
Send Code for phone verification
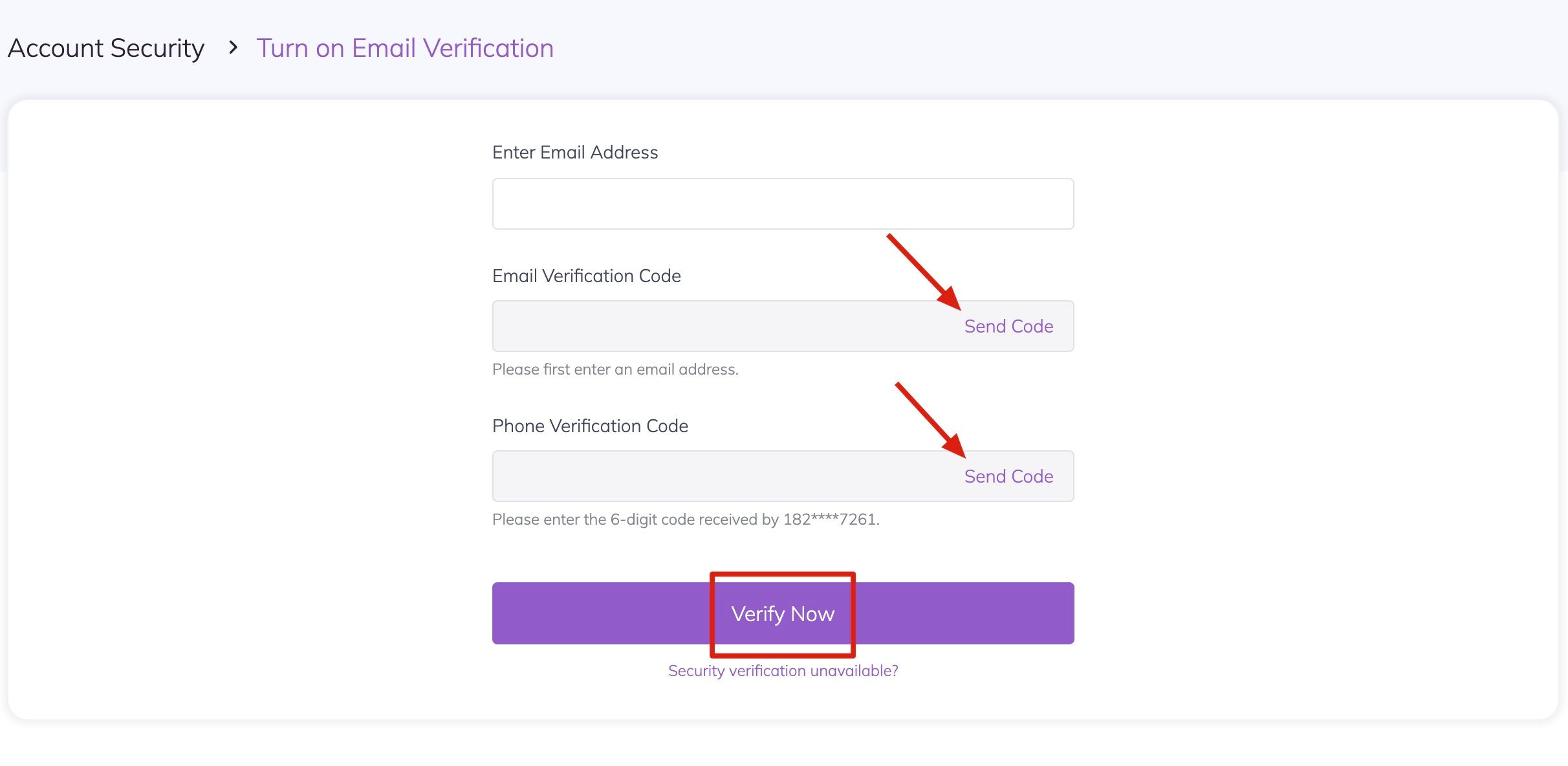click(1008, 476)
